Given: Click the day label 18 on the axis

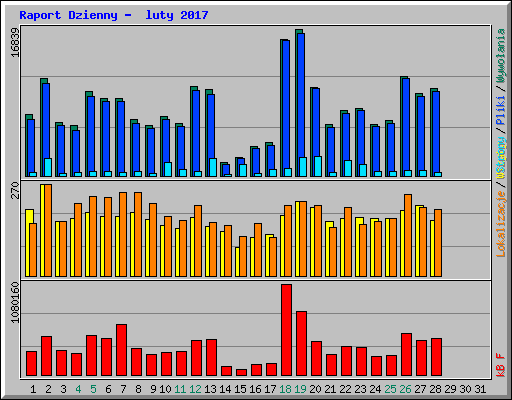Looking at the screenshot, I should click(286, 389).
